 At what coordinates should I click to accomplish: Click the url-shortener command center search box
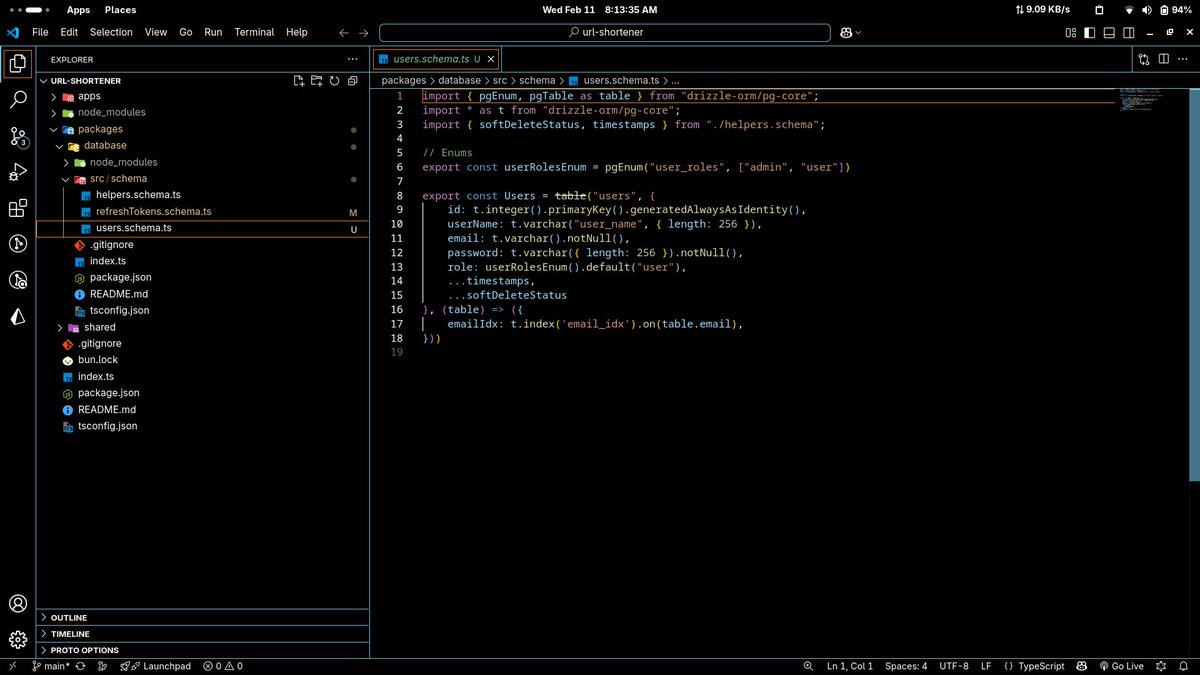coord(605,32)
